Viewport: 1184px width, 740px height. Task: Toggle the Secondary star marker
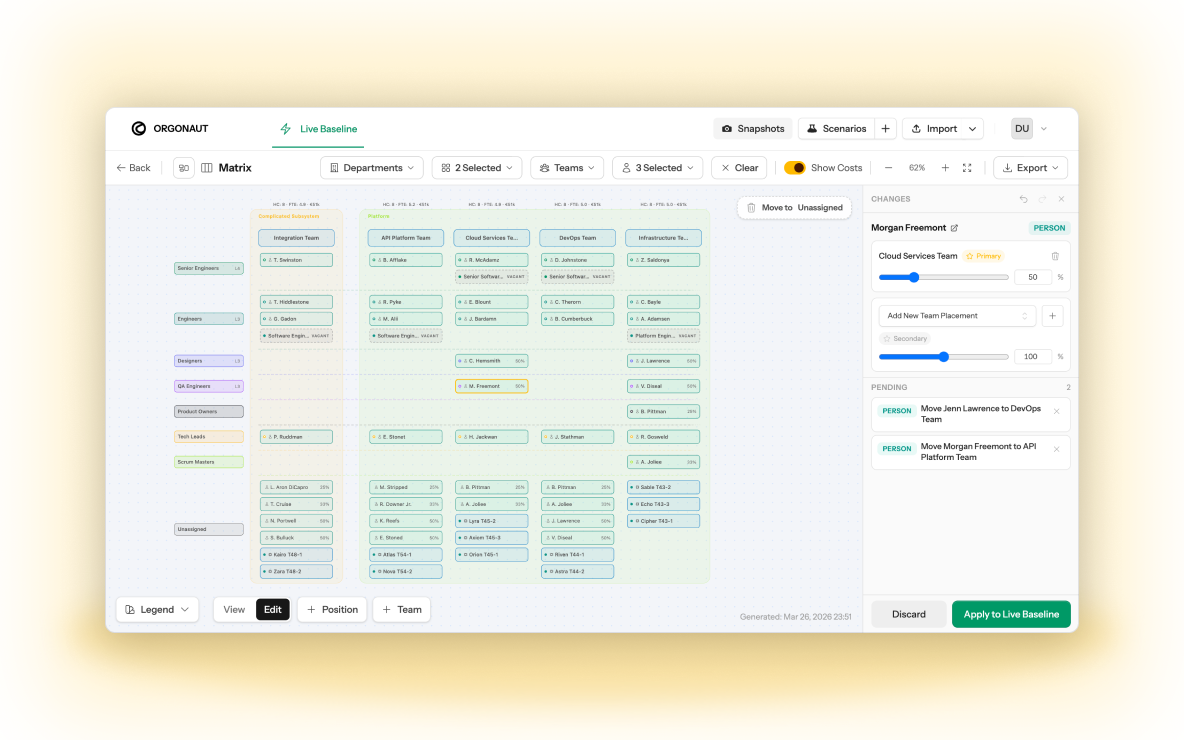tap(905, 338)
